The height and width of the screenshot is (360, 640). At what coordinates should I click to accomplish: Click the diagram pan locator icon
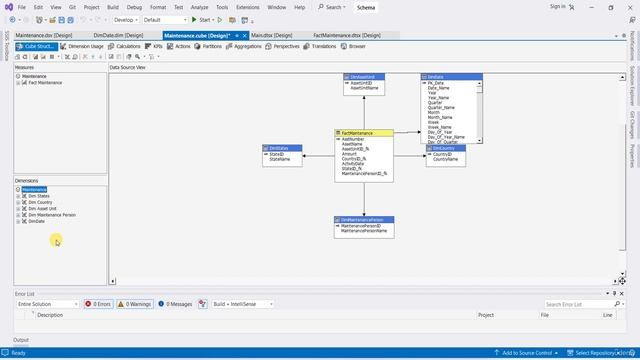[622, 281]
